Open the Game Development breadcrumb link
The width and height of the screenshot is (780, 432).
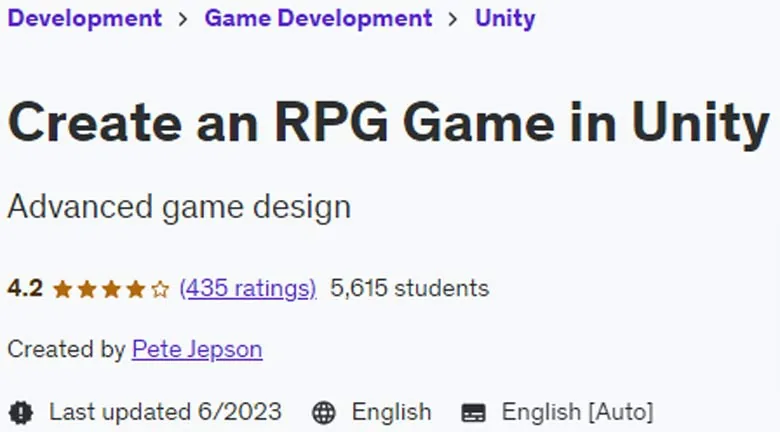318,18
